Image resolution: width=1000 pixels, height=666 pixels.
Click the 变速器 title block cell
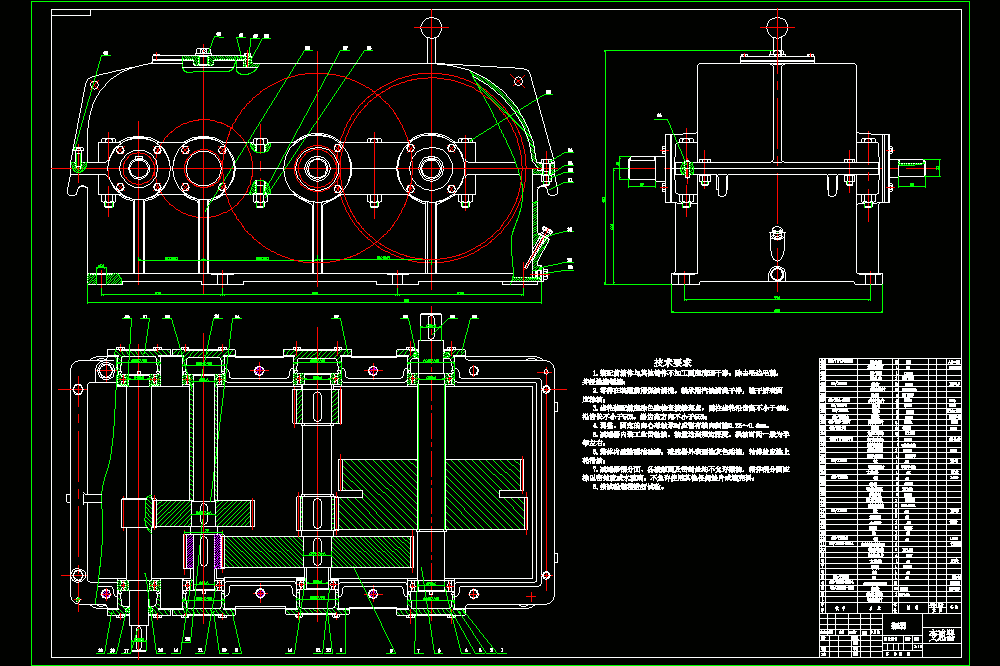click(x=942, y=635)
